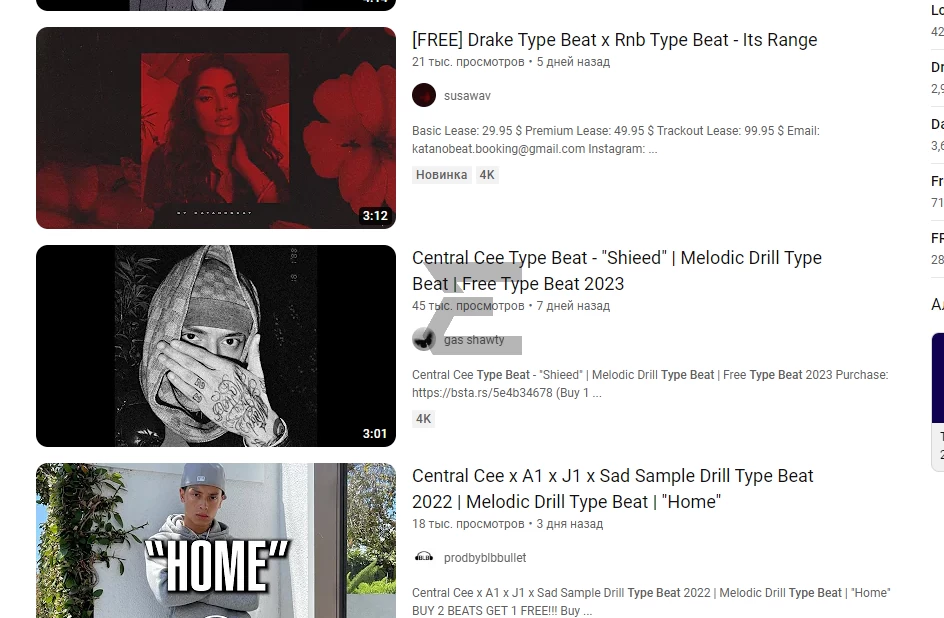Go to susawav channel name
Viewport: 944px width, 618px height.
tap(467, 96)
